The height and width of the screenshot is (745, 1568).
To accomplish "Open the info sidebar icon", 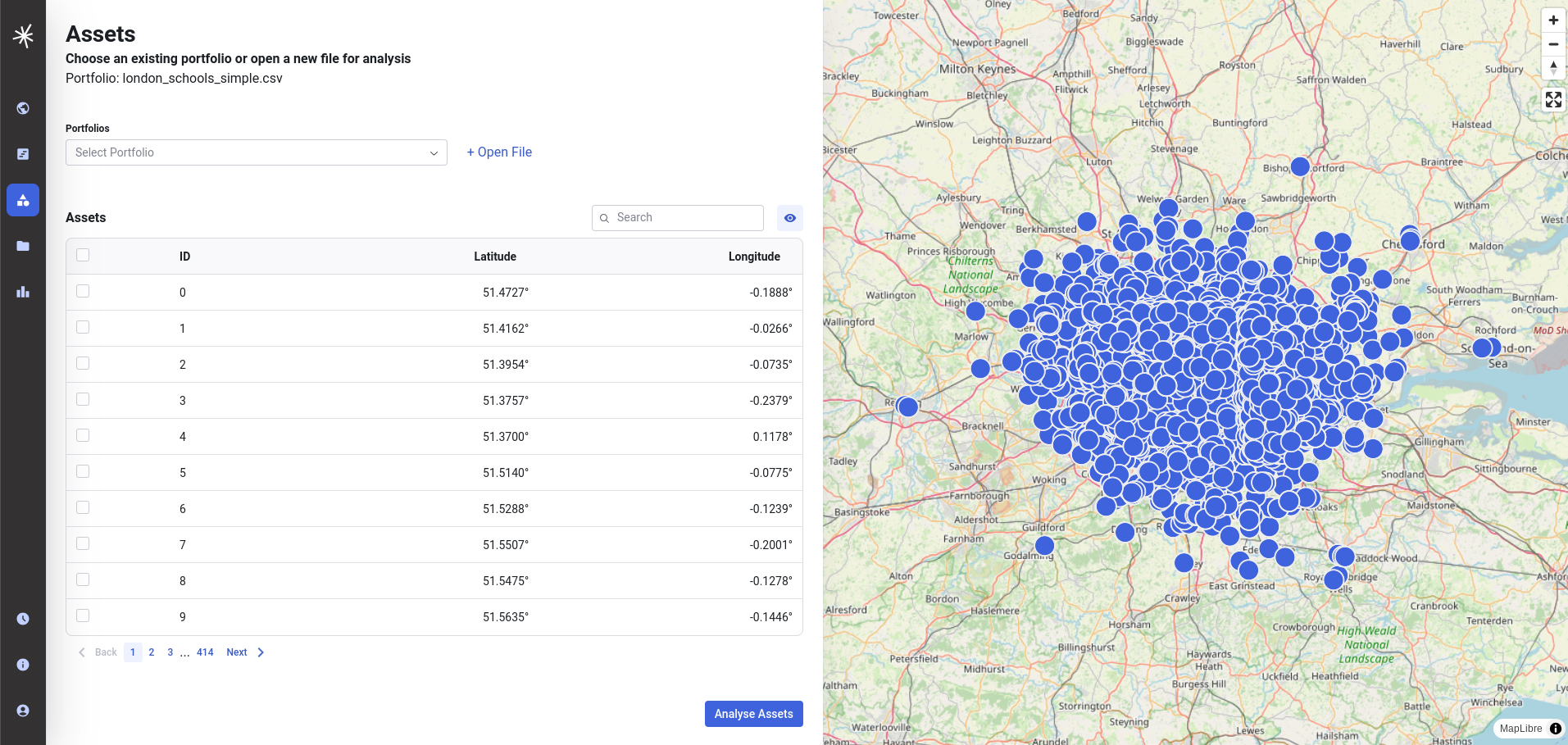I will (23, 665).
